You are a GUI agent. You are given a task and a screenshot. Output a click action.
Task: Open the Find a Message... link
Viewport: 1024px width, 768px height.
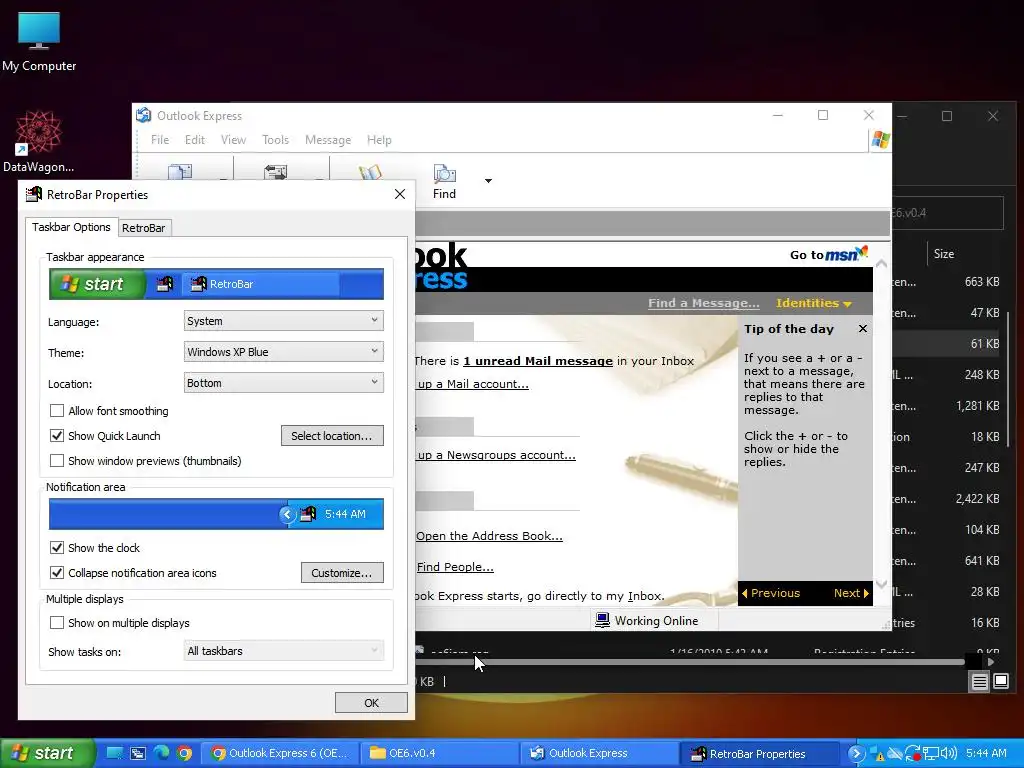(x=703, y=303)
